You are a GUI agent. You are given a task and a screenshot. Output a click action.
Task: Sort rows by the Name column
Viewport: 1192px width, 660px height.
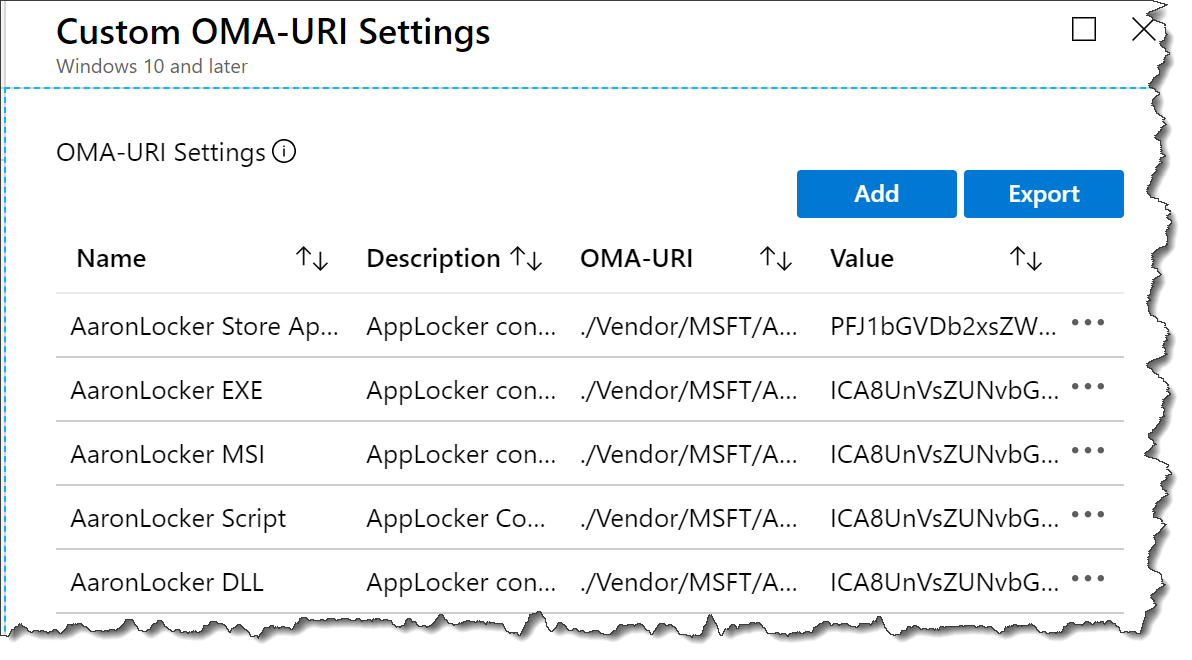coord(314,259)
